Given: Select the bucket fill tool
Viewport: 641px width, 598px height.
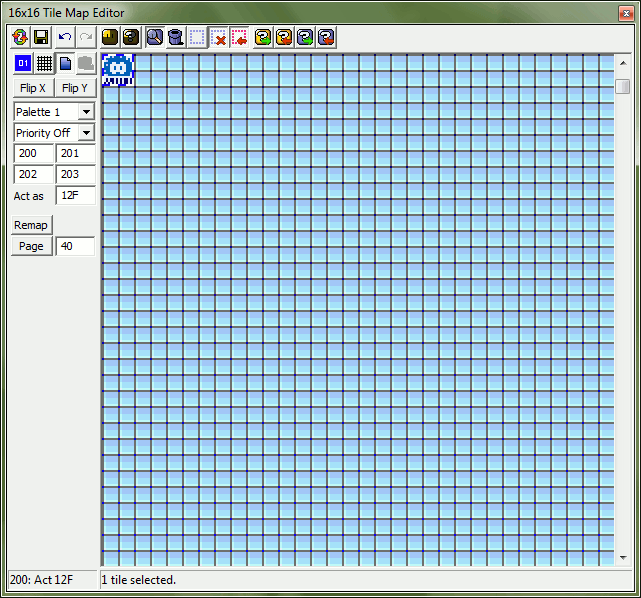Looking at the screenshot, I should 176,38.
